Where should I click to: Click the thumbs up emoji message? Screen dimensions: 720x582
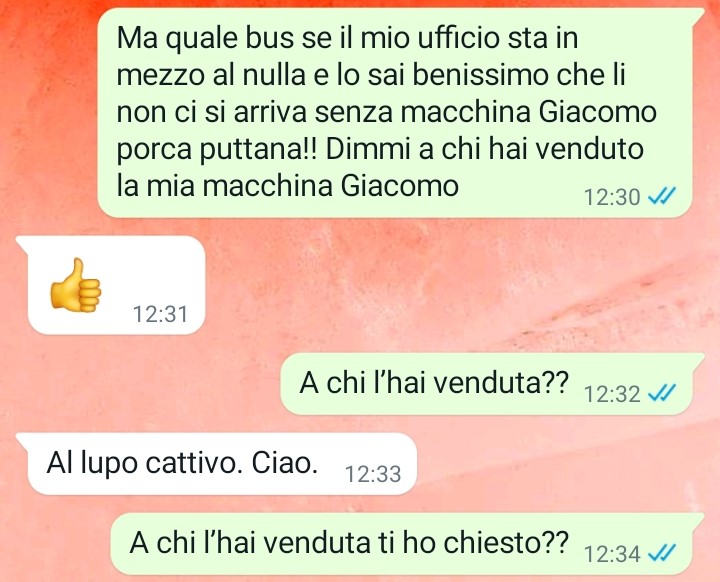(75, 285)
